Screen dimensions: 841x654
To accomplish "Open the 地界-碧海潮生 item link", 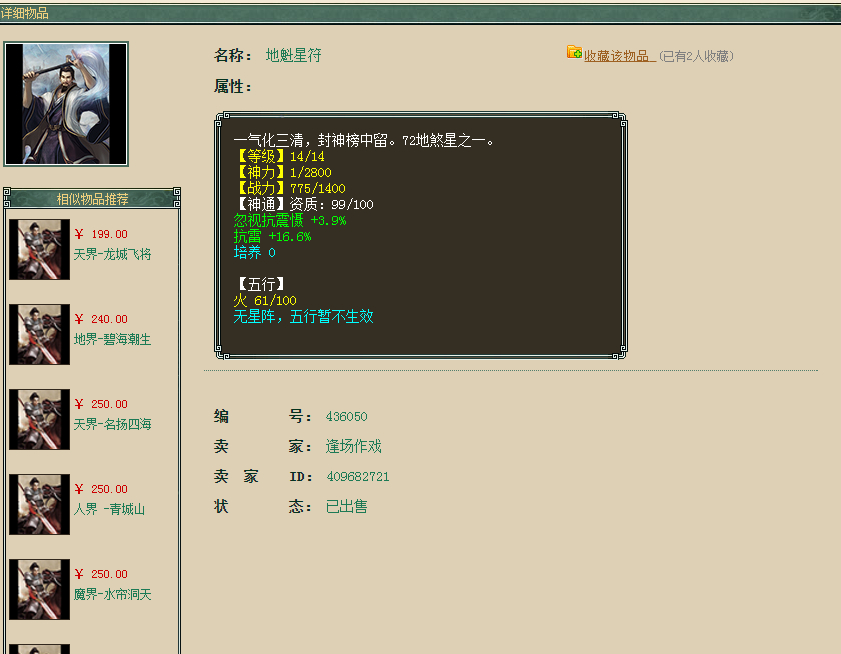I will coord(112,339).
